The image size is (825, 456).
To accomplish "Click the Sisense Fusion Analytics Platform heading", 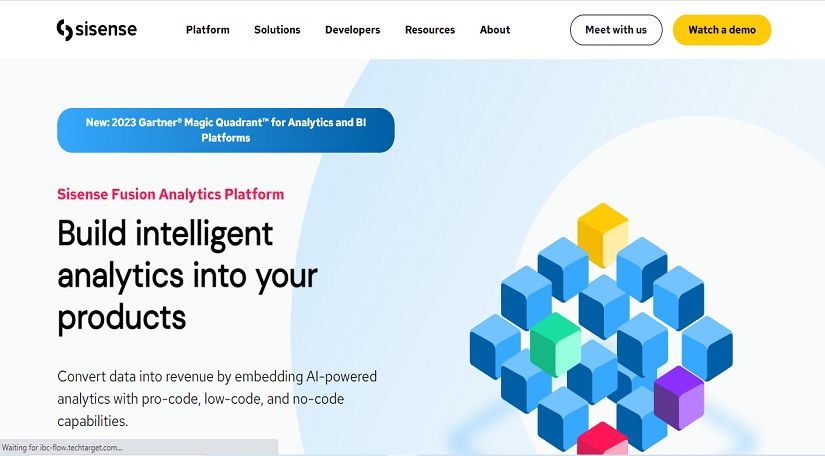I will pyautogui.click(x=170, y=194).
